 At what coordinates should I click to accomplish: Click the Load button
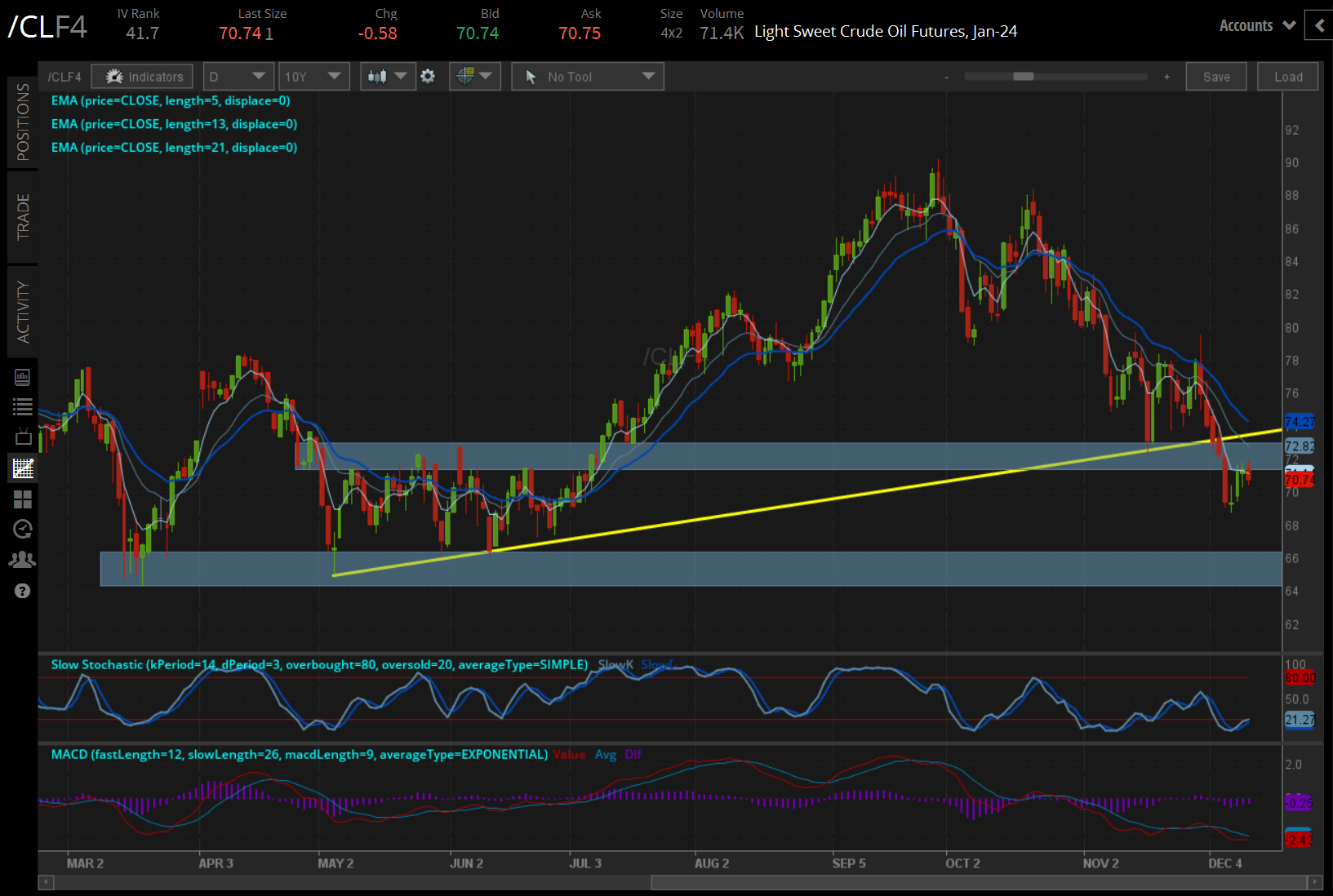coord(1287,76)
